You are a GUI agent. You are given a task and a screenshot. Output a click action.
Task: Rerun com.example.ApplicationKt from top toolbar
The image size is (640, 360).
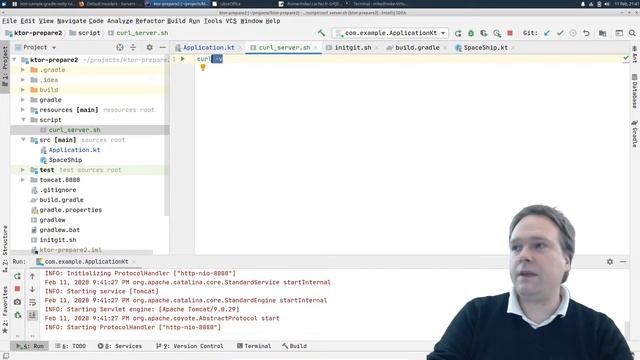pos(458,33)
